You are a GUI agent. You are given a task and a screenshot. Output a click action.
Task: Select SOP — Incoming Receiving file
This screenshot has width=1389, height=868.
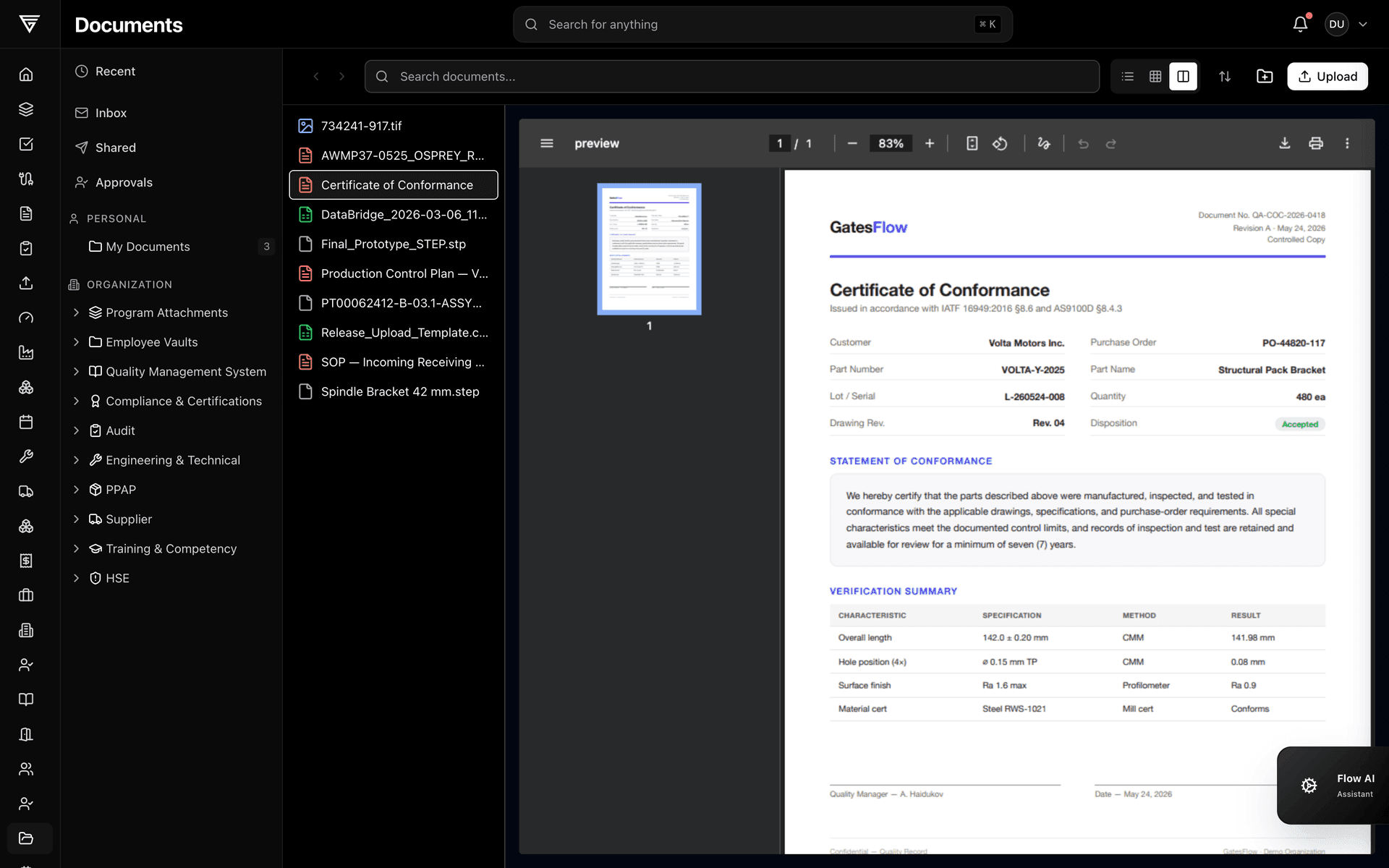coord(394,362)
